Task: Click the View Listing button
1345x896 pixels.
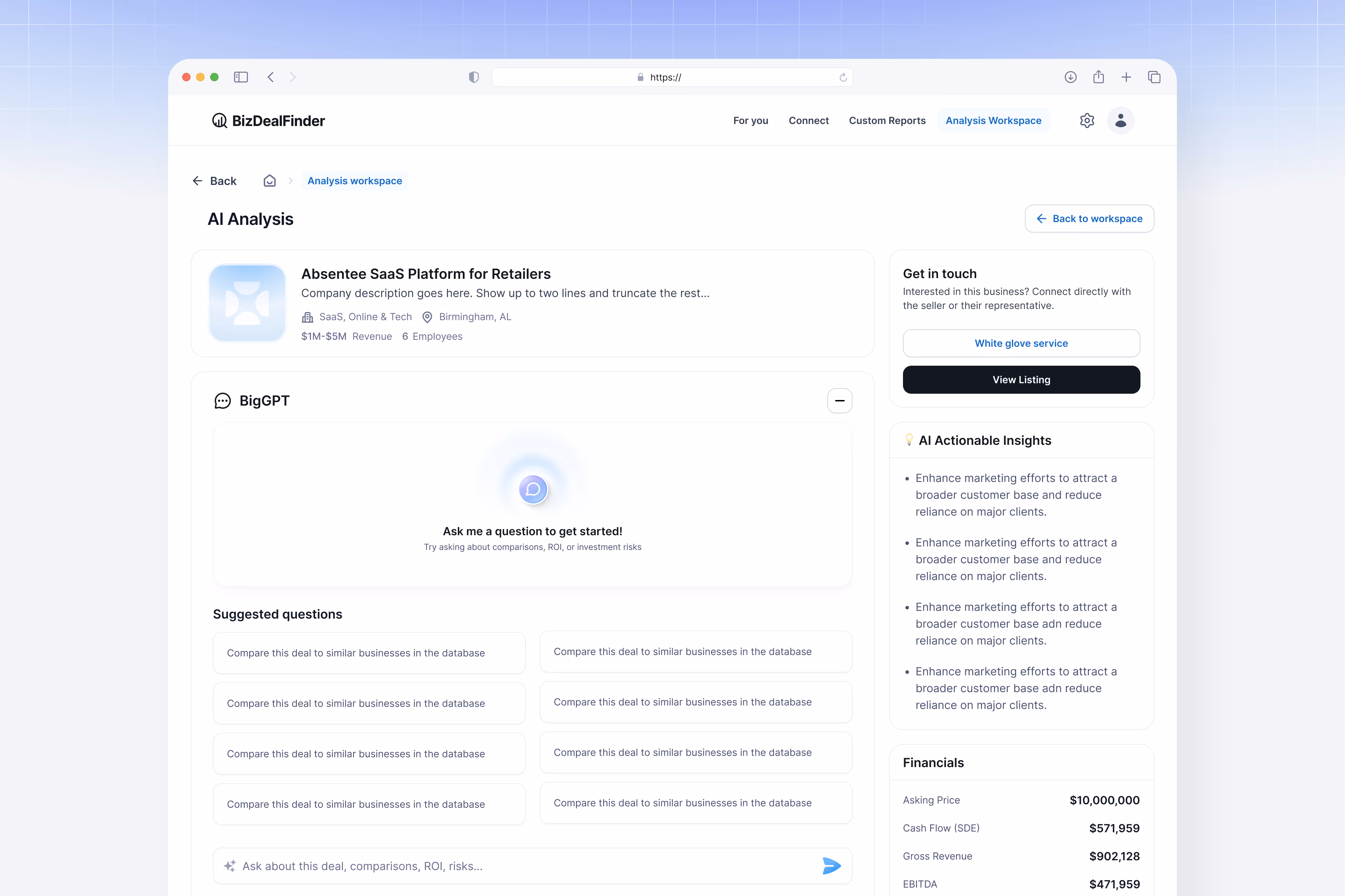Action: click(1021, 379)
